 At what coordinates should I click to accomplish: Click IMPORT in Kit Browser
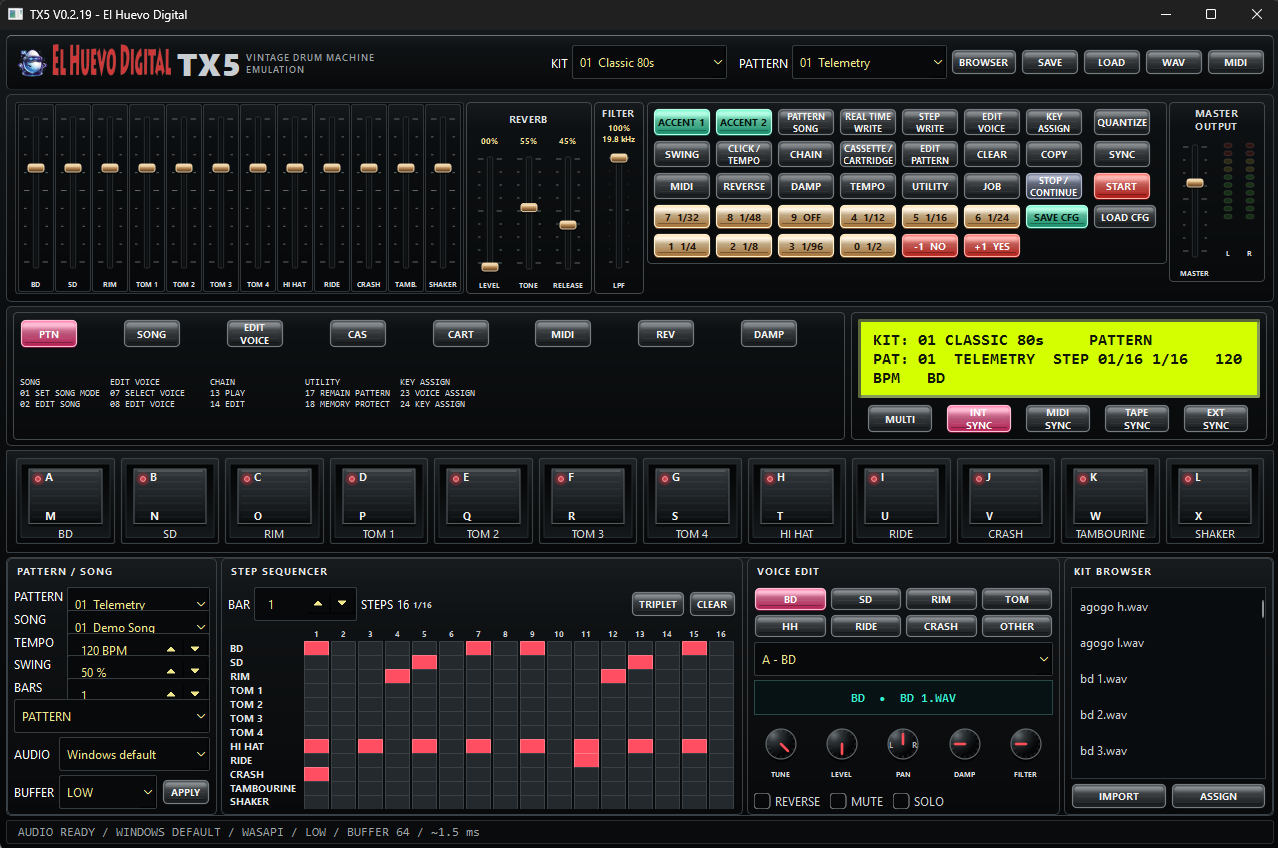tap(1118, 796)
